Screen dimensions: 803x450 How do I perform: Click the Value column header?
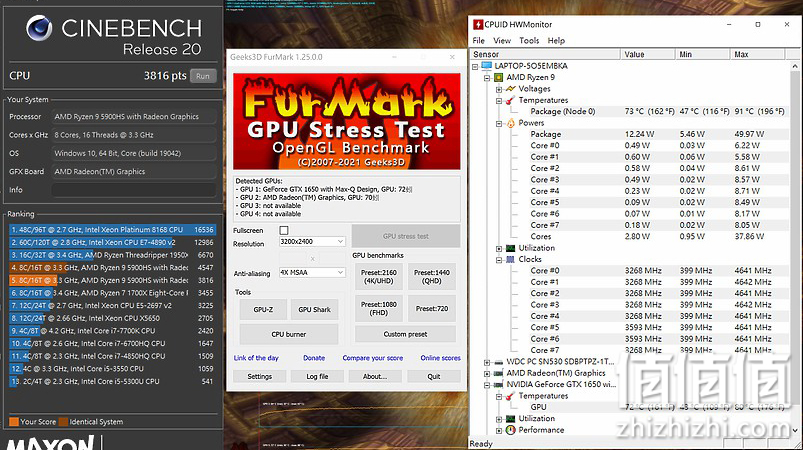[648, 54]
